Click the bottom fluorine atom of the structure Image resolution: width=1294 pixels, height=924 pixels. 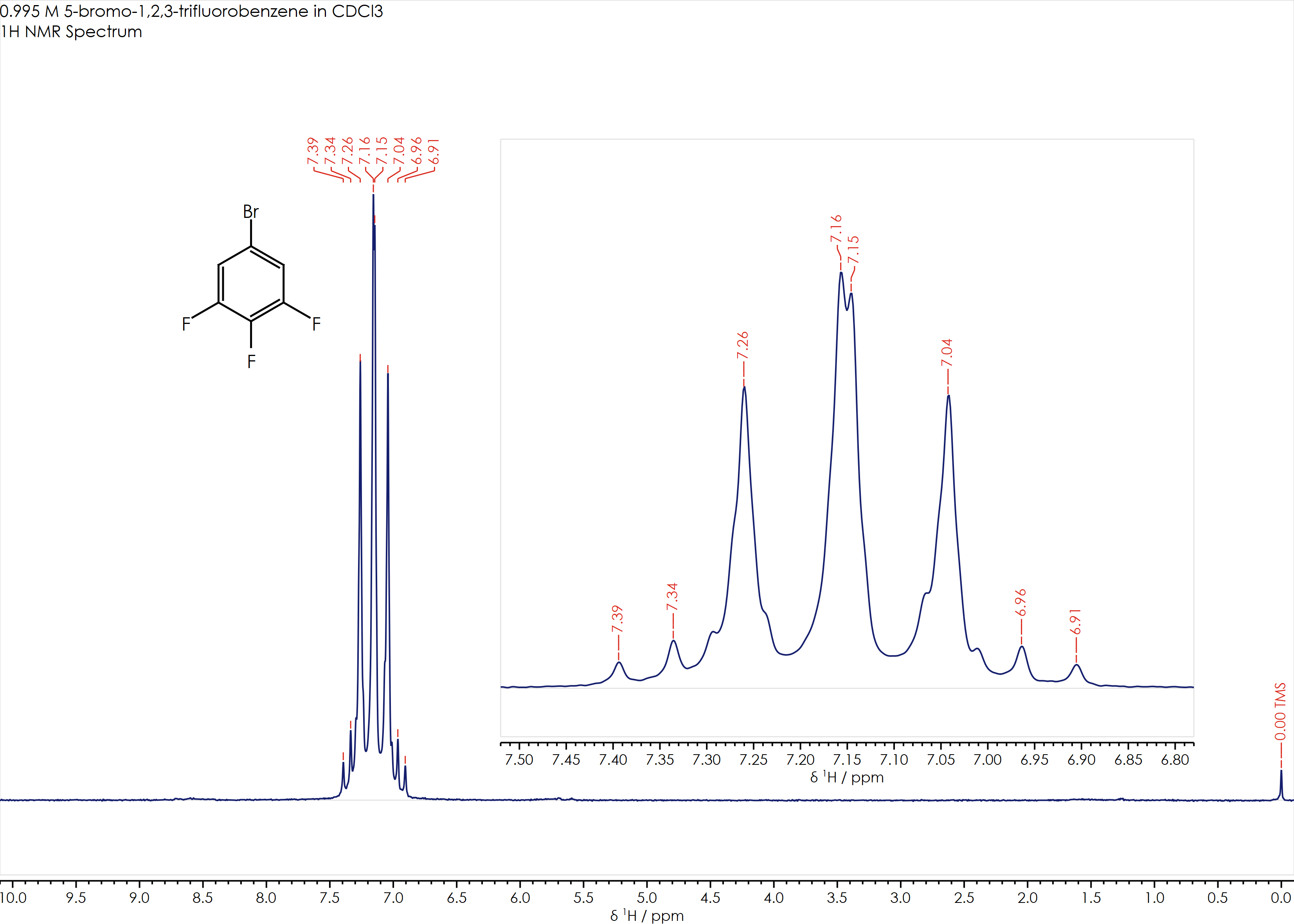[251, 362]
